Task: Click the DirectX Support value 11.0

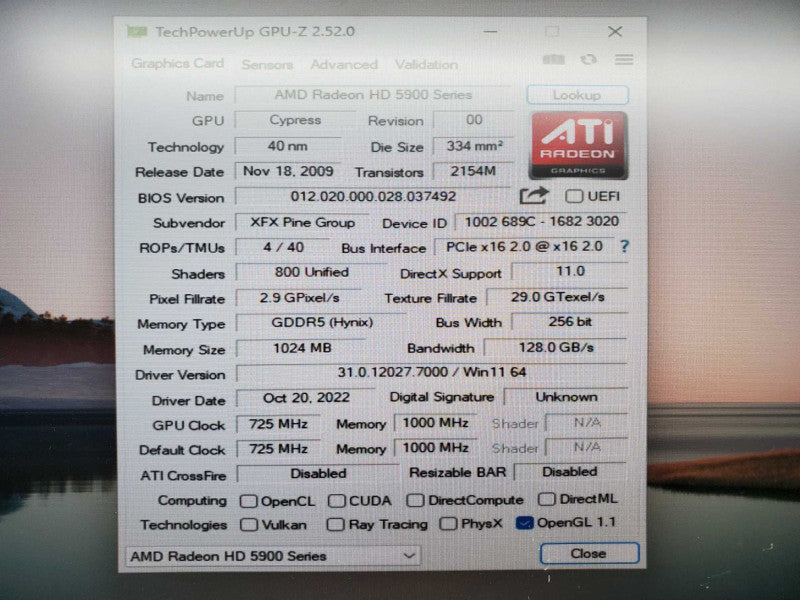Action: [x=570, y=271]
